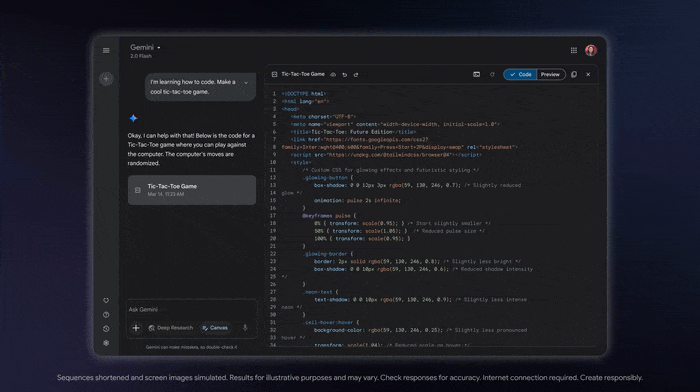Copy the canvas contents
The image size is (700, 392).
(x=574, y=75)
